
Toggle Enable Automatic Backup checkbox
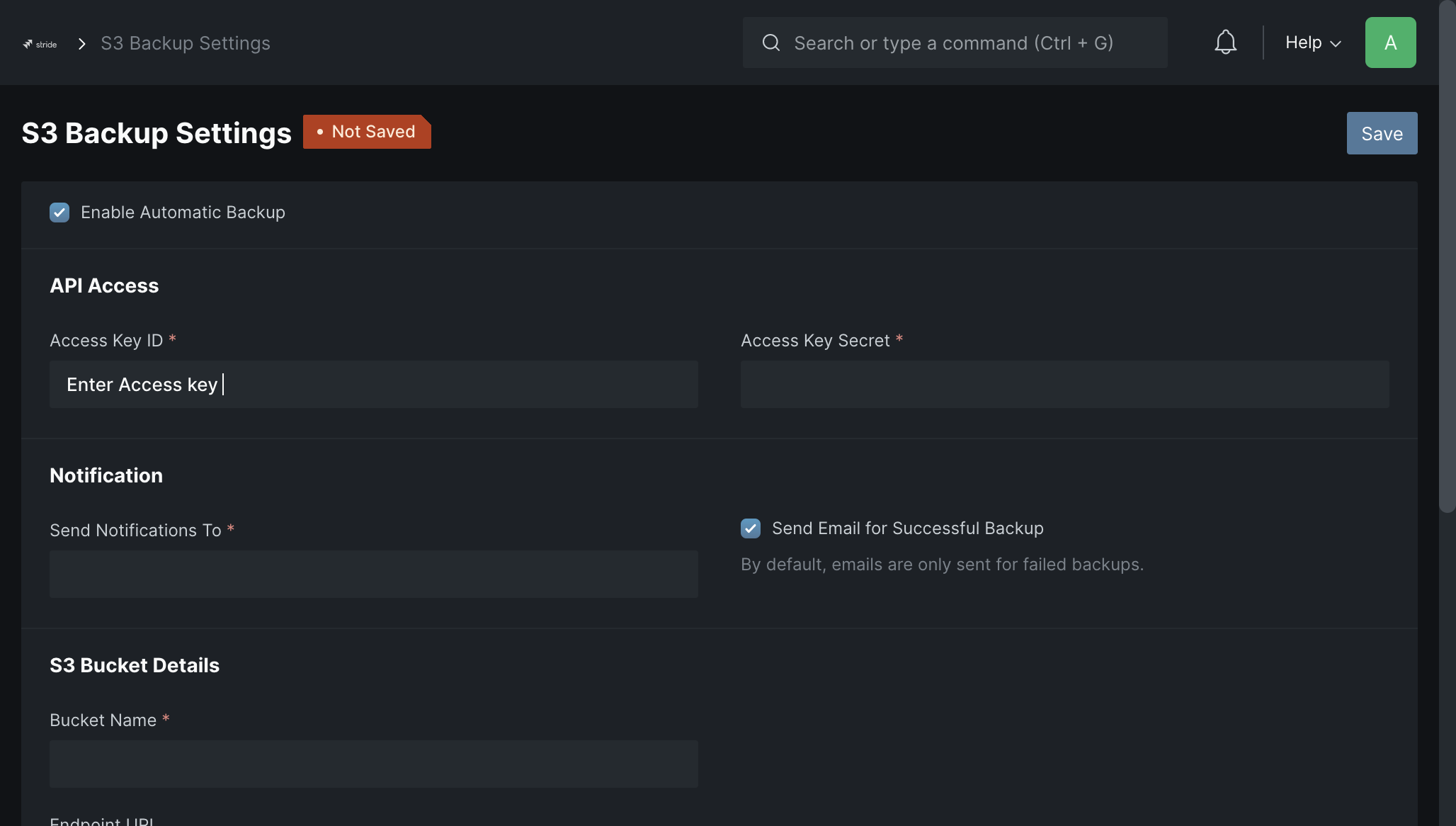click(59, 213)
